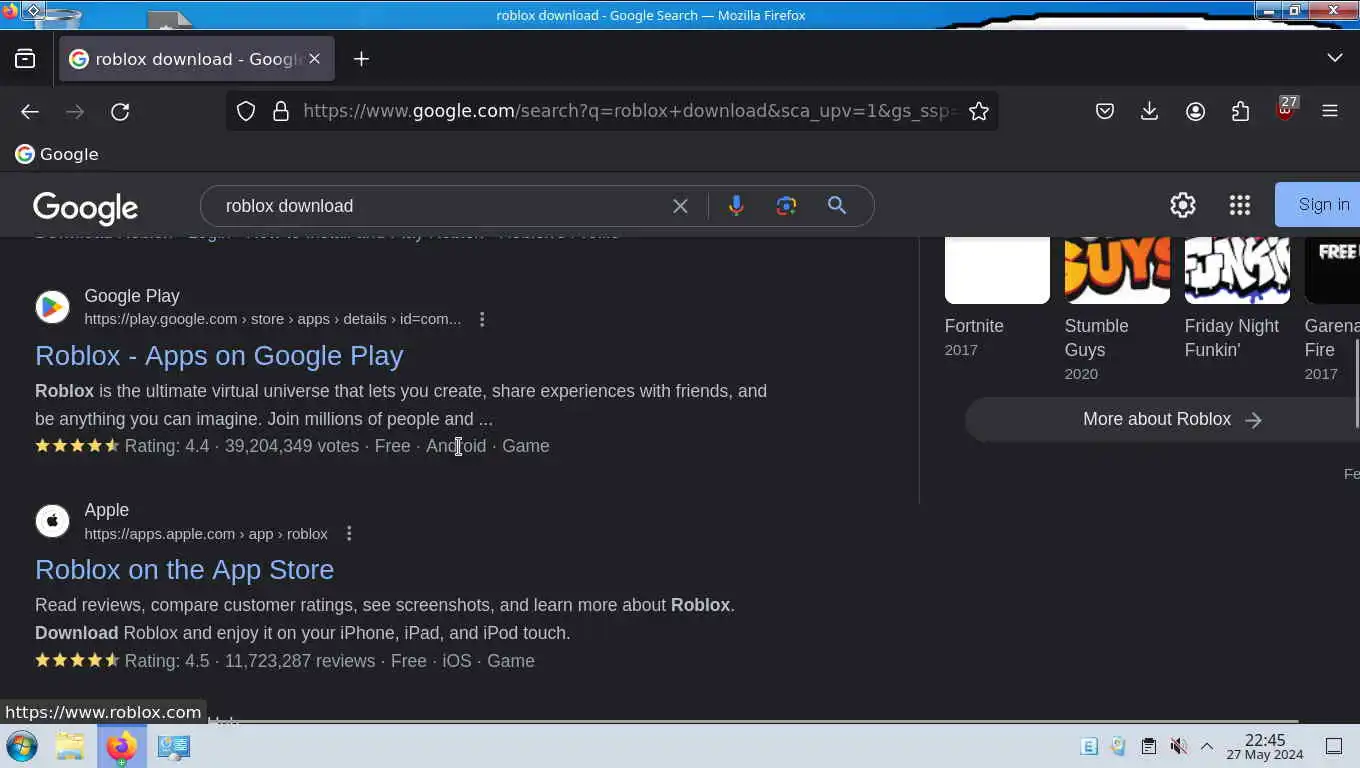This screenshot has width=1360, height=768.
Task: Open a new tab with plus button
Action: 361,59
